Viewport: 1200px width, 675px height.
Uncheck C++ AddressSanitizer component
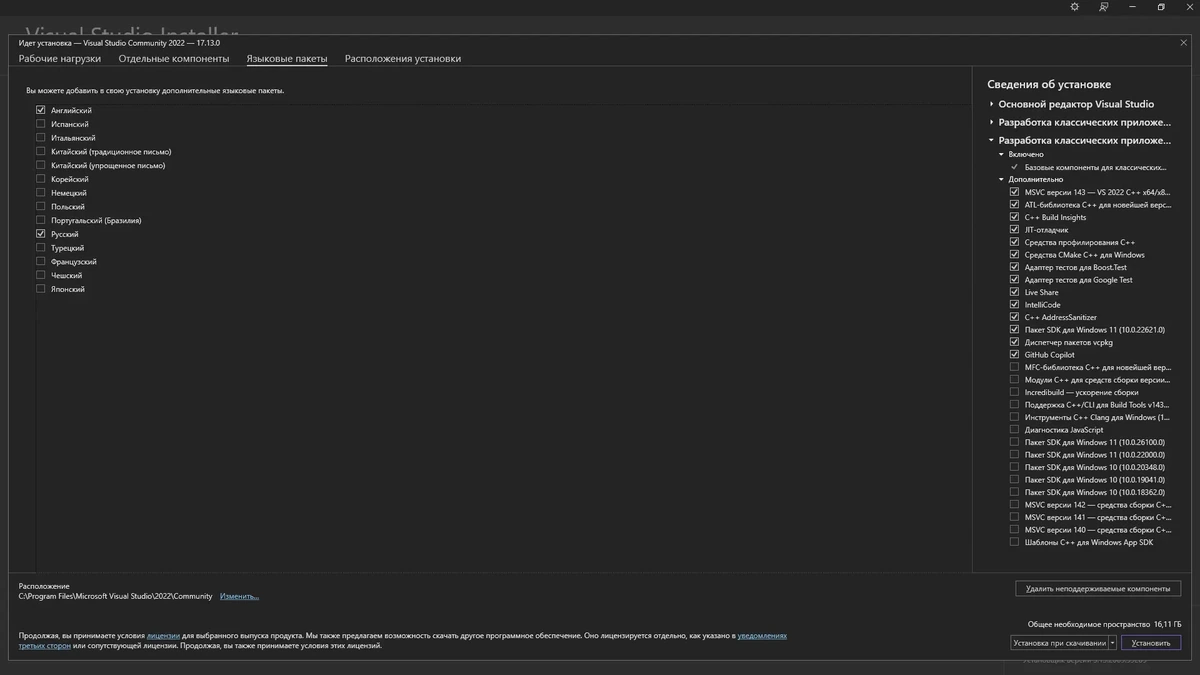pos(1015,317)
